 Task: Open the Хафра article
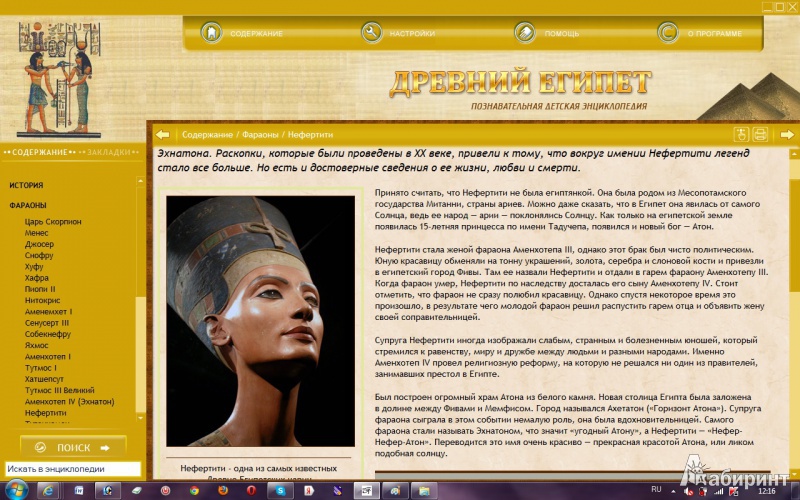click(x=37, y=278)
